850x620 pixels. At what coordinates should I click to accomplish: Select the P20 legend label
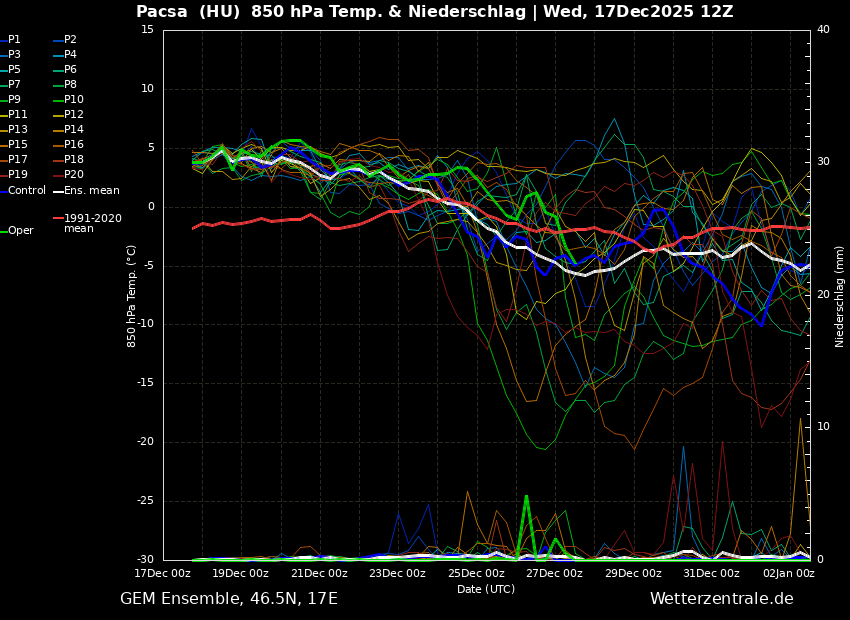pyautogui.click(x=73, y=175)
